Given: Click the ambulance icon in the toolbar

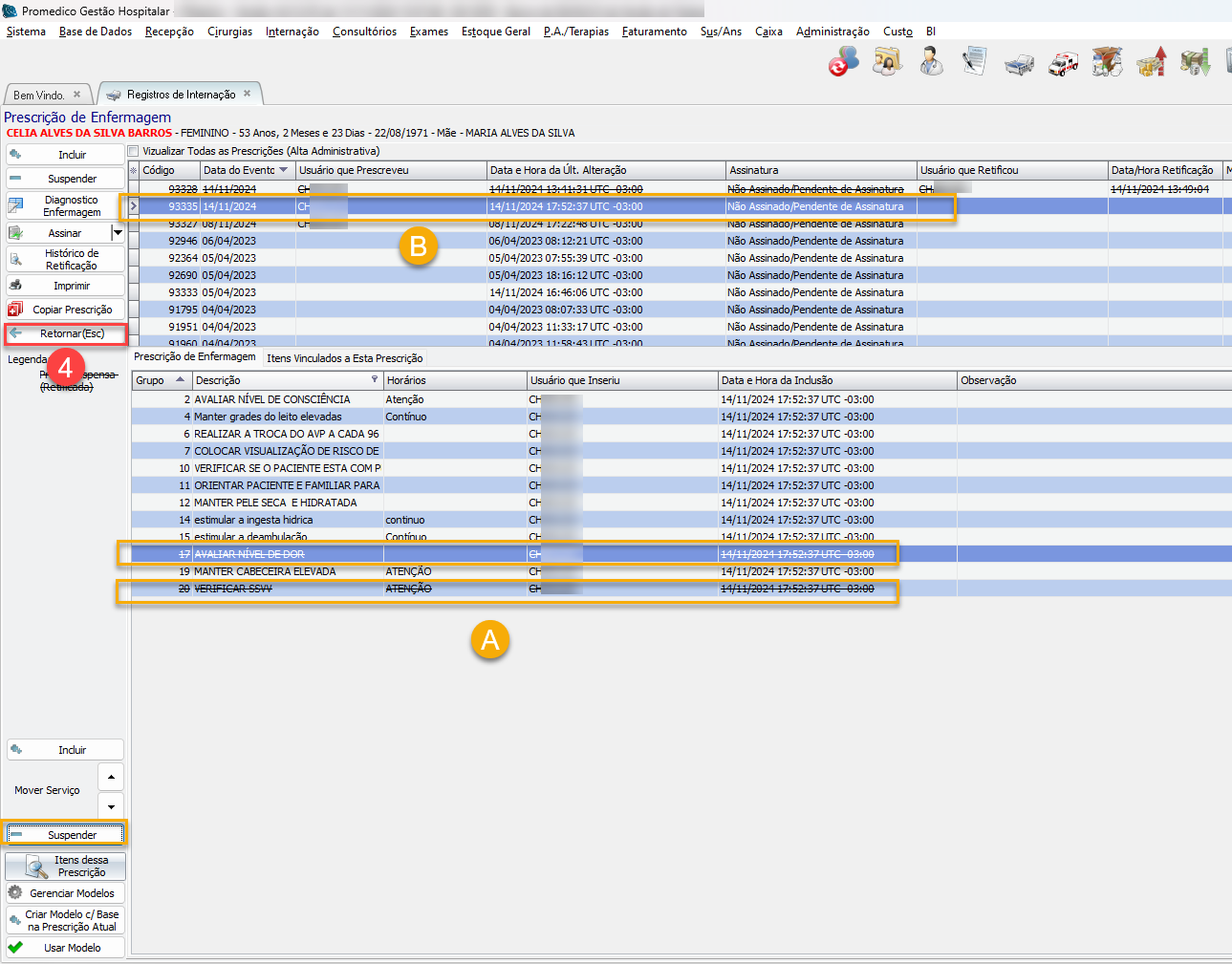Looking at the screenshot, I should tap(1063, 63).
